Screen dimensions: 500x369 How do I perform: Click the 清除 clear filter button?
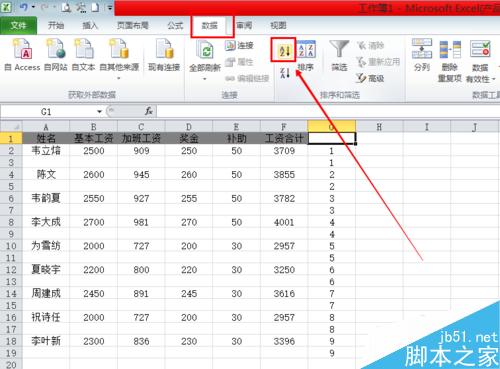[370, 45]
